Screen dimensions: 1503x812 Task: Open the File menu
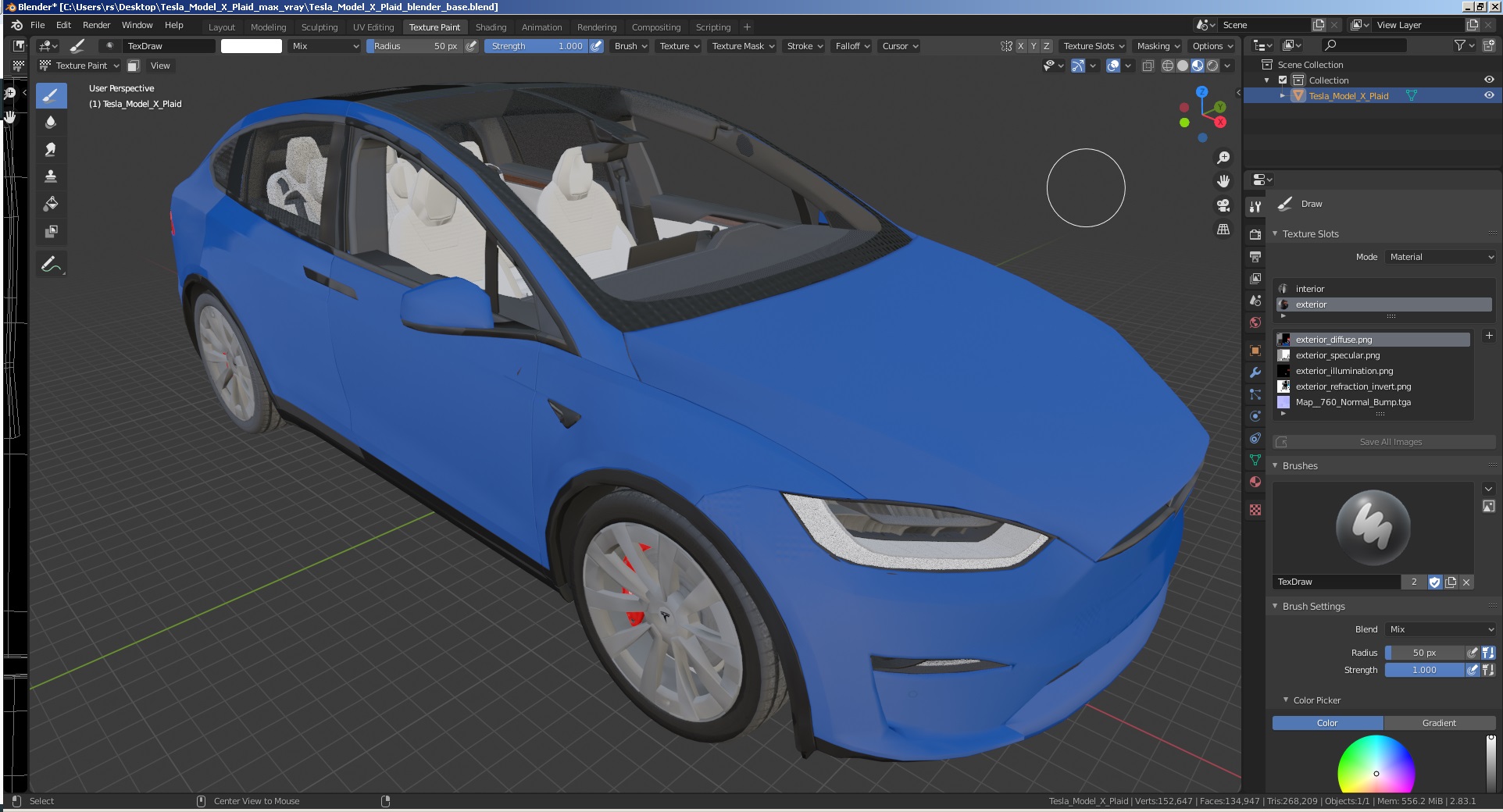(x=37, y=25)
